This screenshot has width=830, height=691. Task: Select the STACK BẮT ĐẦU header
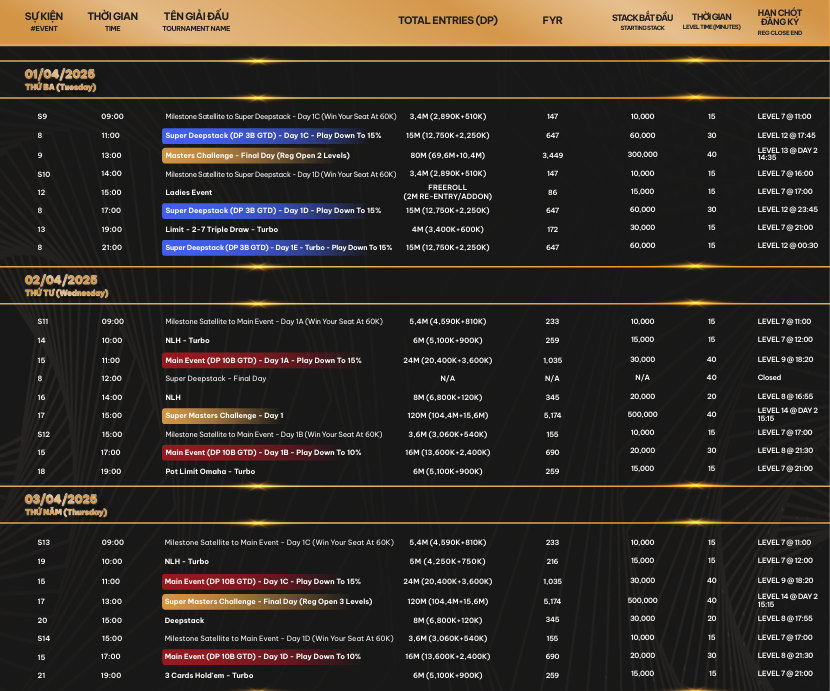tap(642, 22)
